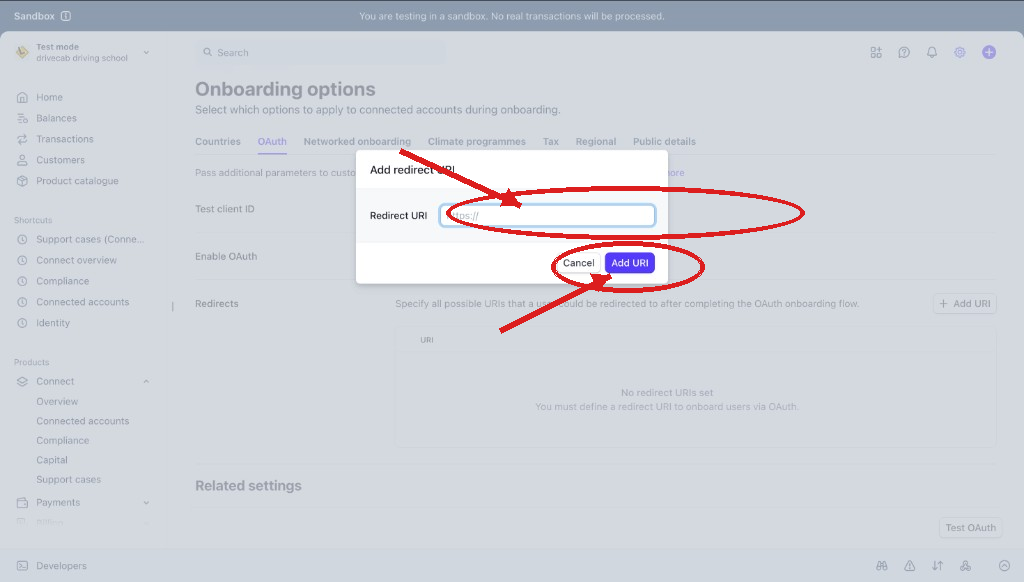Screen dimensions: 1024x582
Task: Click the Home house icon
Action: click(22, 97)
